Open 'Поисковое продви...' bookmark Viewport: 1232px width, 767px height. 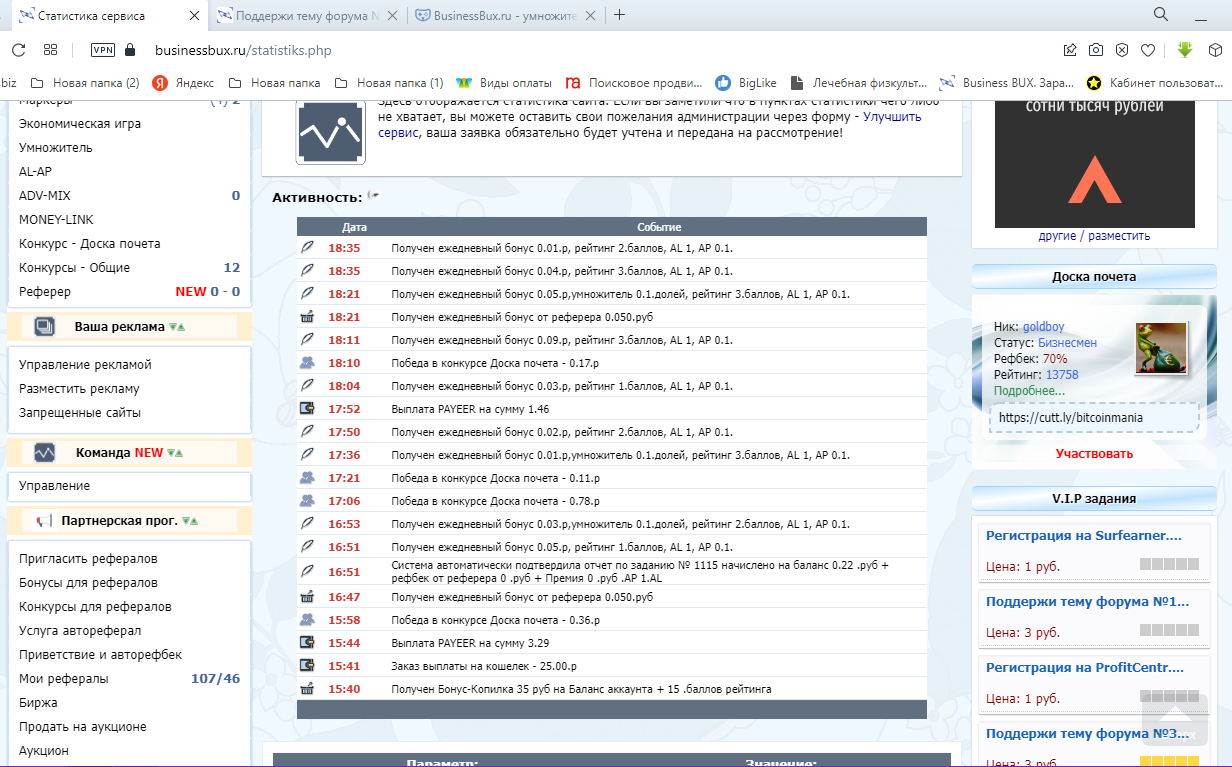[634, 83]
